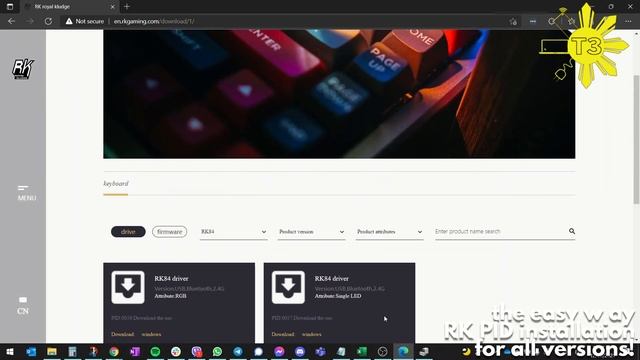Image resolution: width=640 pixels, height=360 pixels.
Task: Click RK84 driver title on RGB card
Action: [171, 279]
